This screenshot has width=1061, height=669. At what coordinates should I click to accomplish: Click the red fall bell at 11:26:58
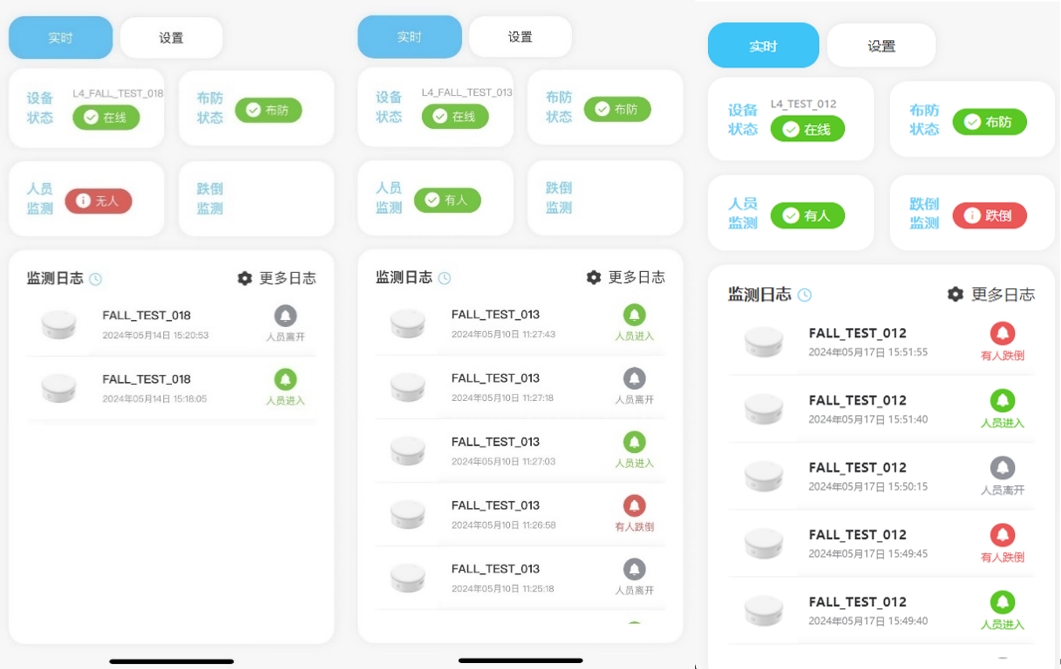click(x=634, y=505)
